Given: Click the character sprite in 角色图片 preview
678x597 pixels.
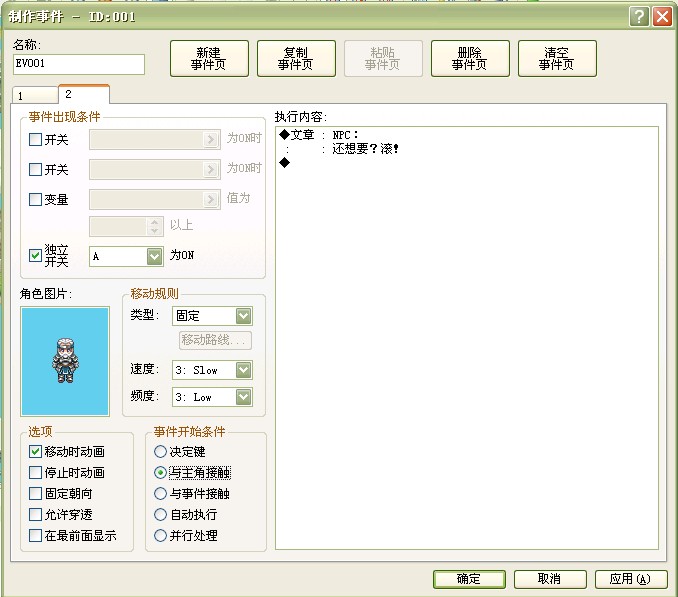Looking at the screenshot, I should click(x=65, y=361).
